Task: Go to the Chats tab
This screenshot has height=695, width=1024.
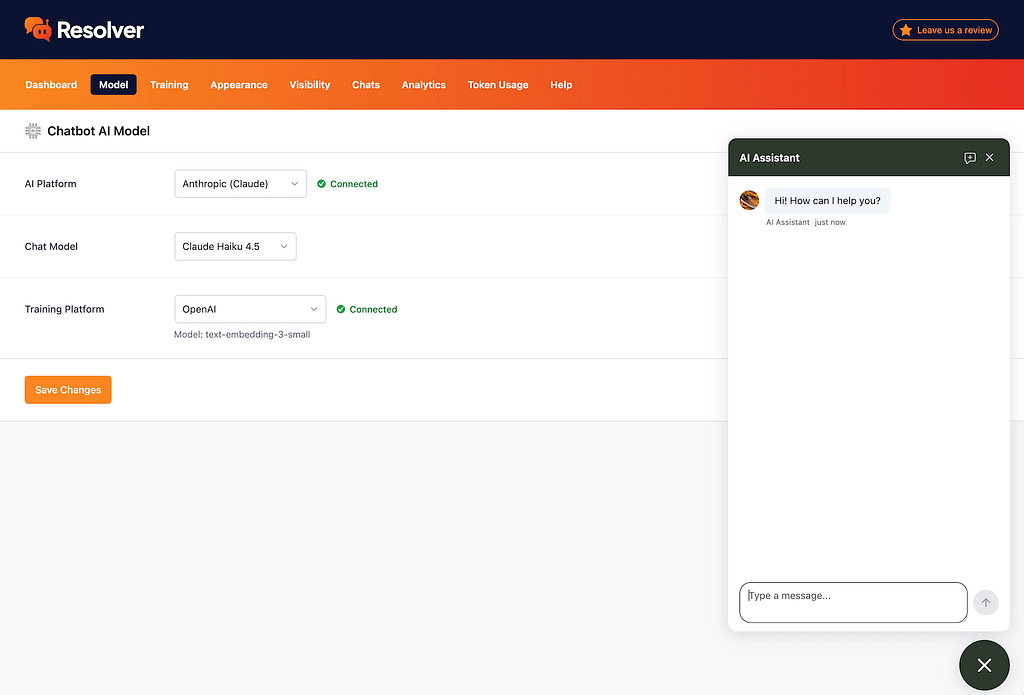Action: (366, 85)
